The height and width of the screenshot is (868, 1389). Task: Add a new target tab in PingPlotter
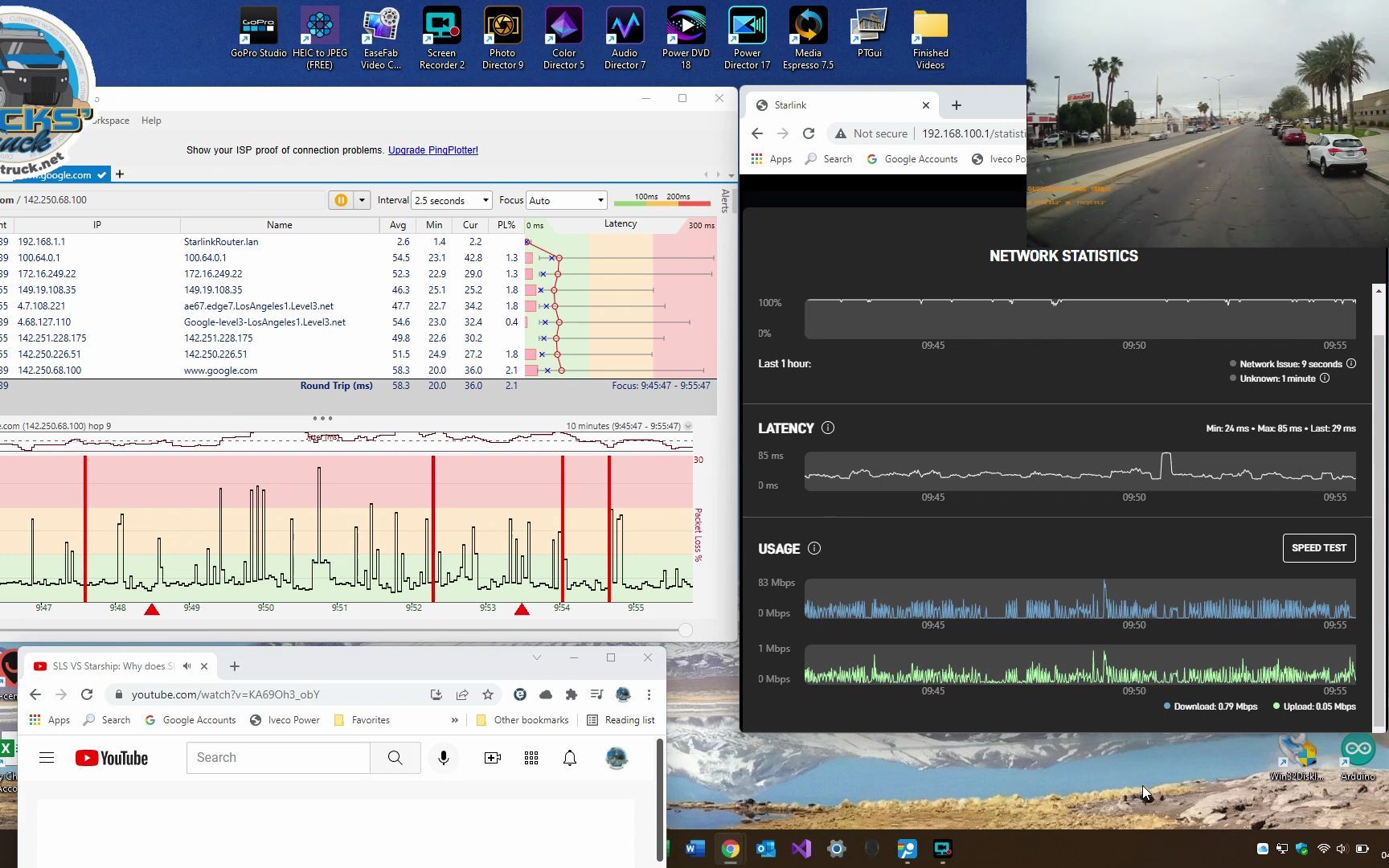click(120, 174)
